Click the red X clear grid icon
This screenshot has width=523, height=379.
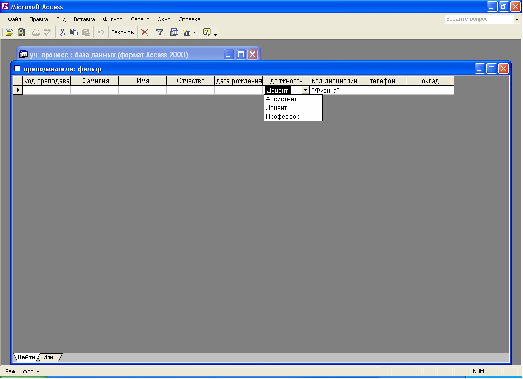coord(145,32)
